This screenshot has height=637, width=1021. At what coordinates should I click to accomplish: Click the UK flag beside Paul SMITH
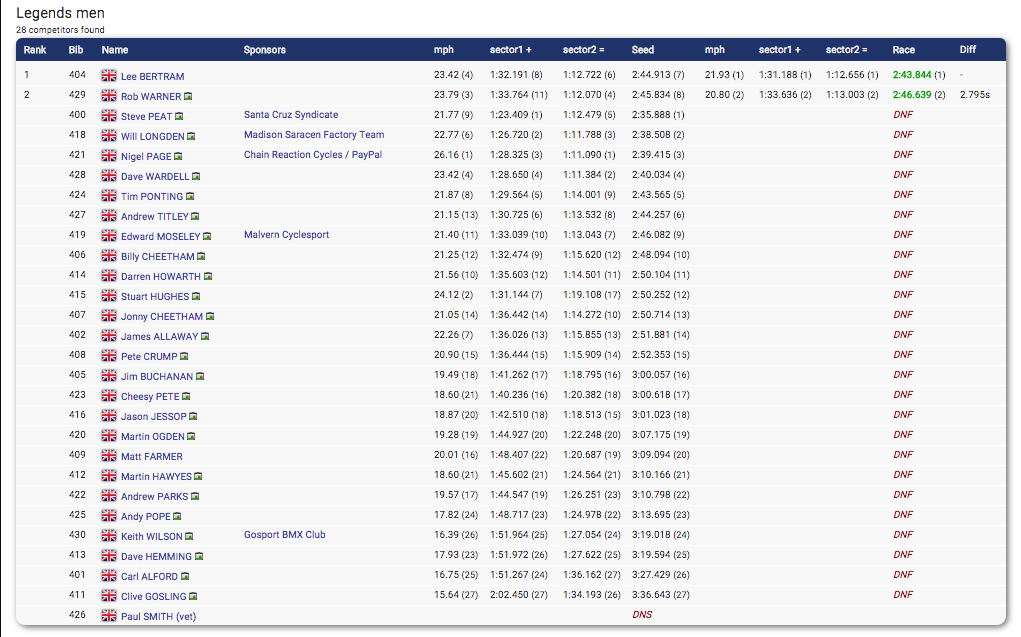(109, 616)
